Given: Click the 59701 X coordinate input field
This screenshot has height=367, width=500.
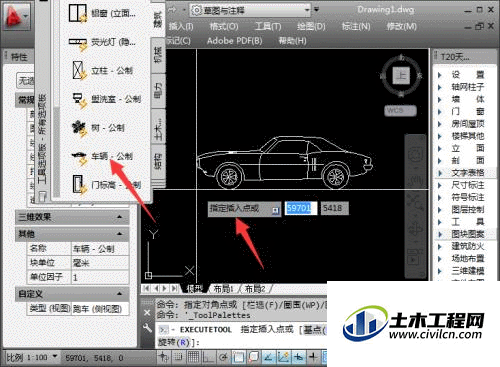Looking at the screenshot, I should tap(300, 208).
